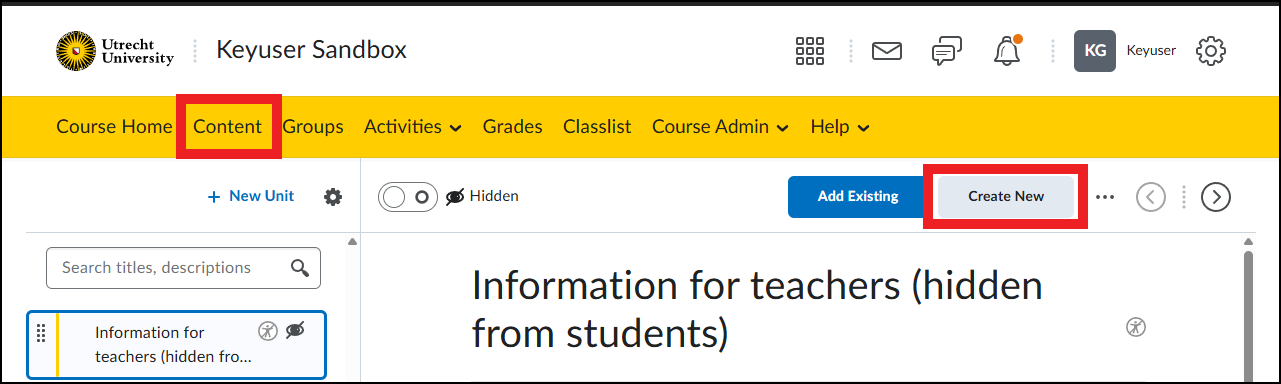The height and width of the screenshot is (384, 1281).
Task: Open the message alerts envelope icon
Action: click(x=887, y=50)
